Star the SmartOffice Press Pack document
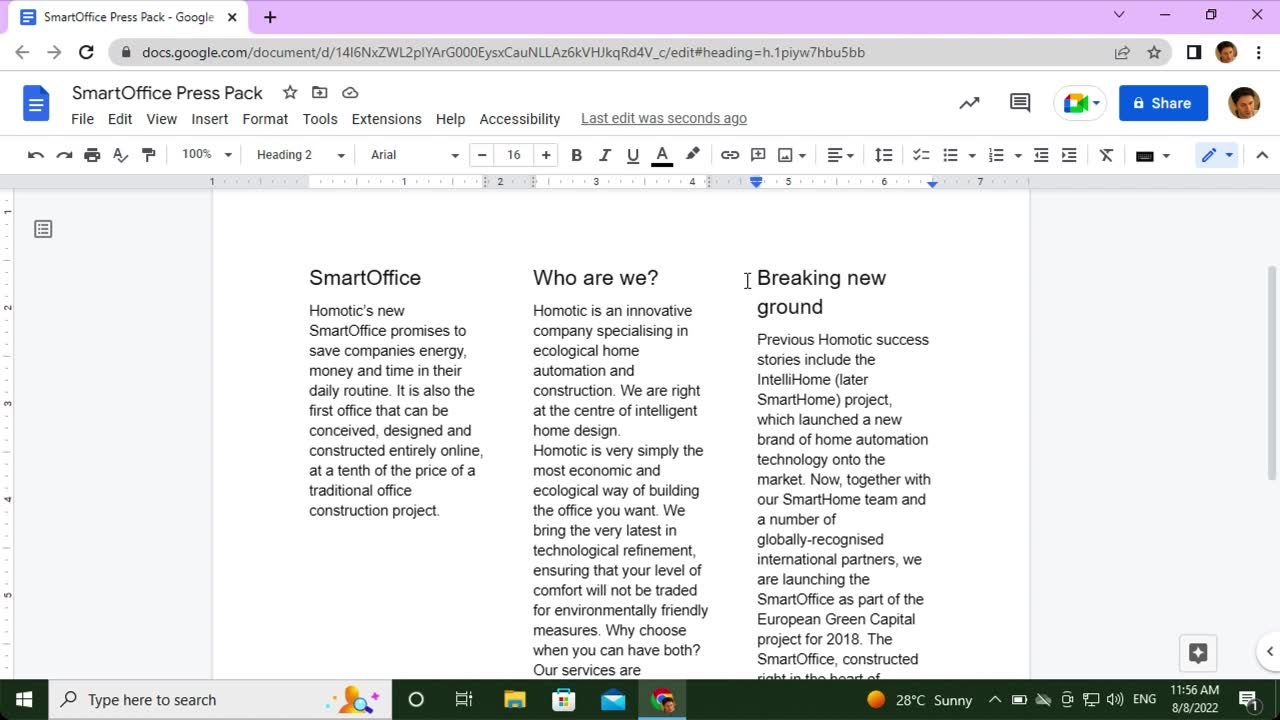Viewport: 1280px width, 720px height. click(290, 93)
